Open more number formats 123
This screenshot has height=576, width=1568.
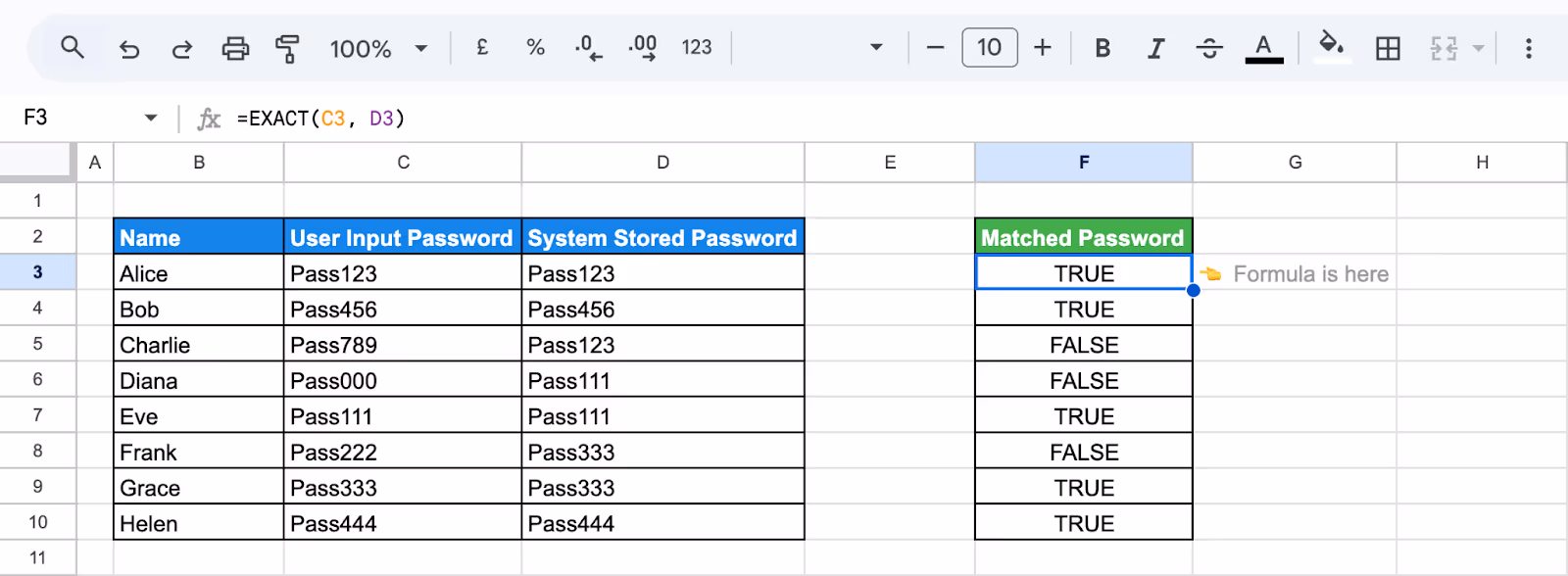tap(697, 47)
